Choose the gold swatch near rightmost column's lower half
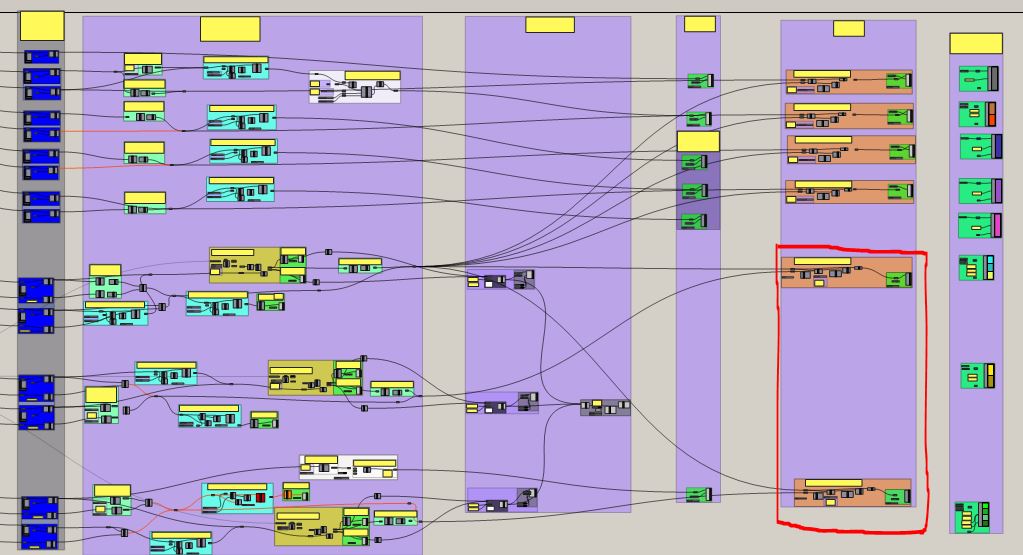Image resolution: width=1023 pixels, height=555 pixels. tap(990, 376)
